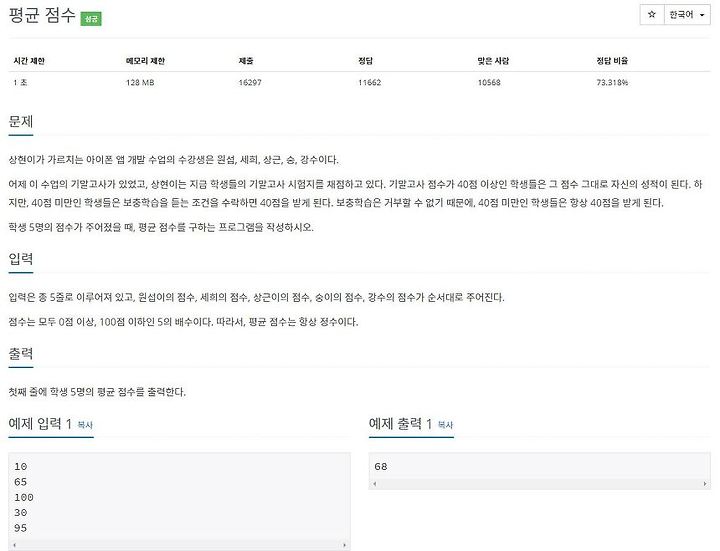The width and height of the screenshot is (720, 551).
Task: Click the dropdown caret beside 한국어
Action: [x=702, y=15]
